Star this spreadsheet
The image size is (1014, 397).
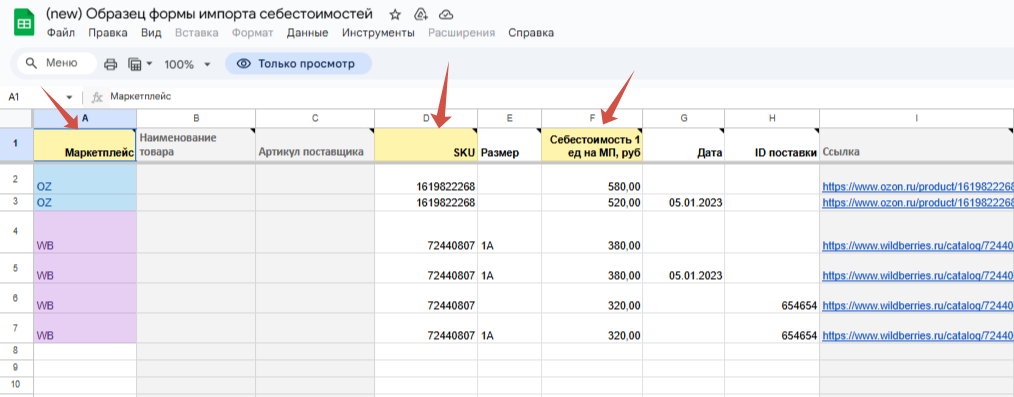[x=395, y=14]
